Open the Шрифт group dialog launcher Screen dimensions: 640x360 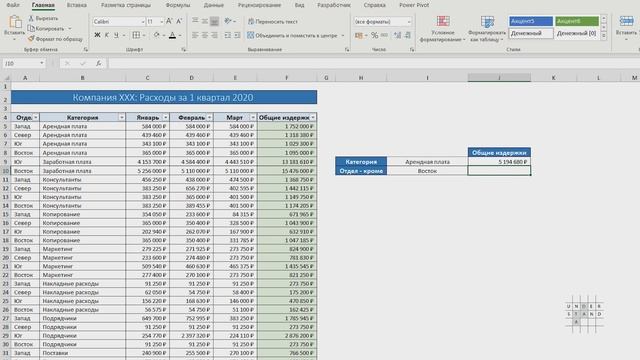[x=184, y=49]
